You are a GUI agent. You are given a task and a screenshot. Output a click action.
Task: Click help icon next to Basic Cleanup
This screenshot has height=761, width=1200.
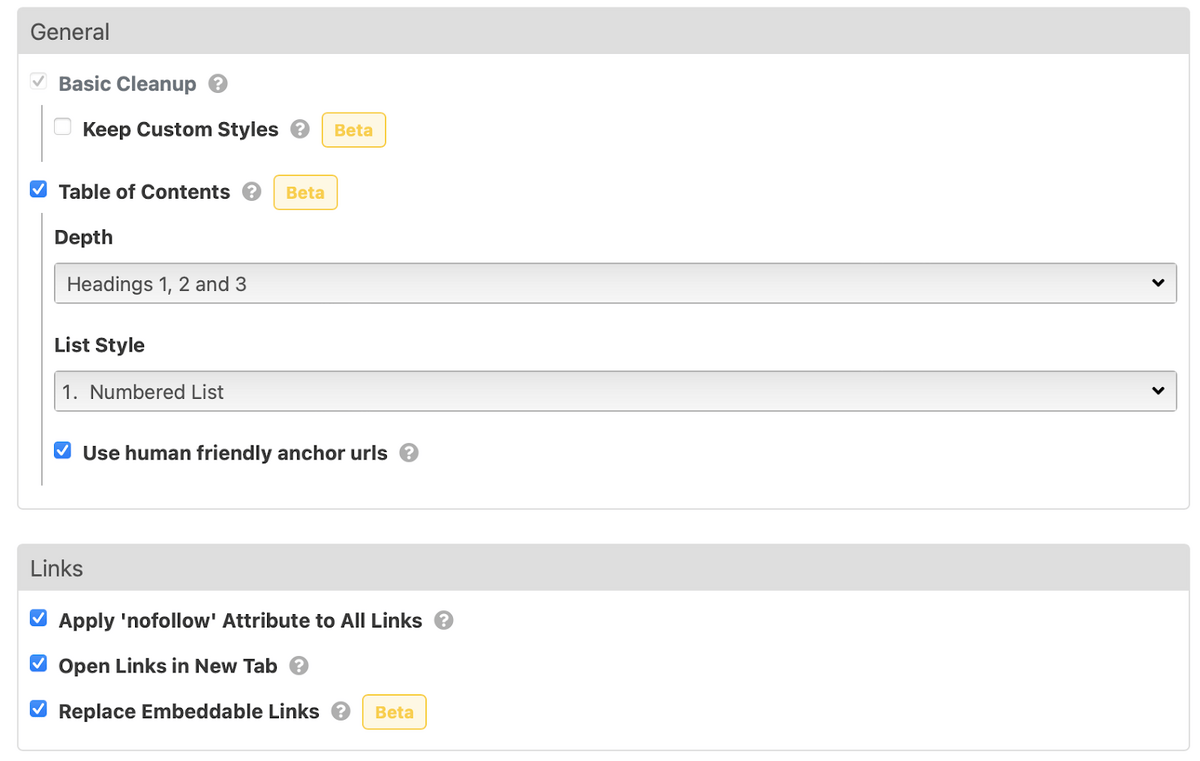tap(218, 84)
